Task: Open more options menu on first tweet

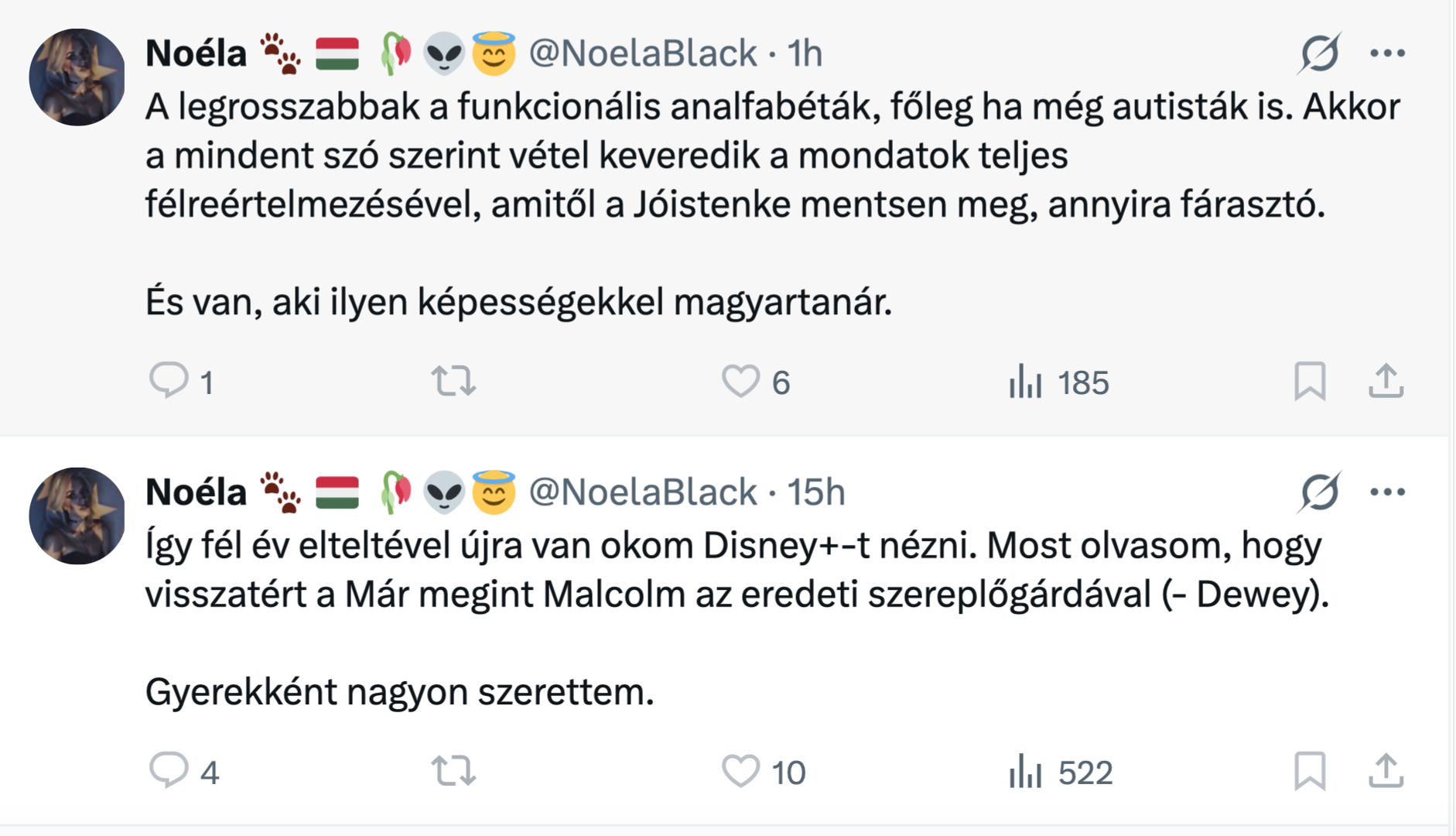Action: point(1387,53)
